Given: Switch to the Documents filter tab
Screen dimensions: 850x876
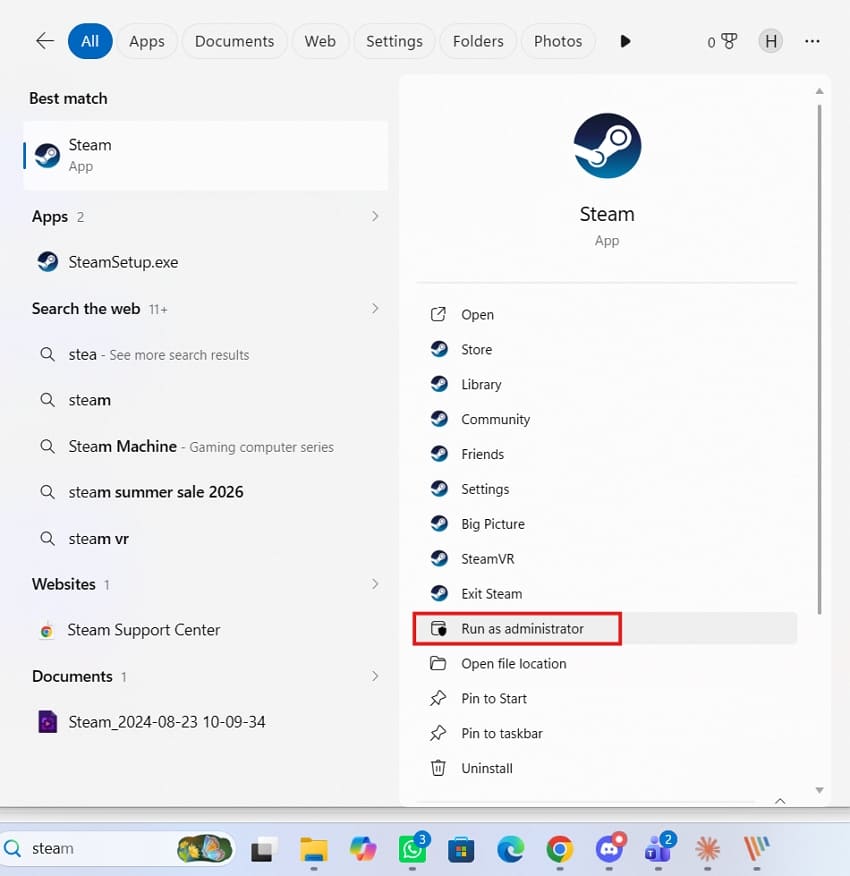Looking at the screenshot, I should 234,41.
